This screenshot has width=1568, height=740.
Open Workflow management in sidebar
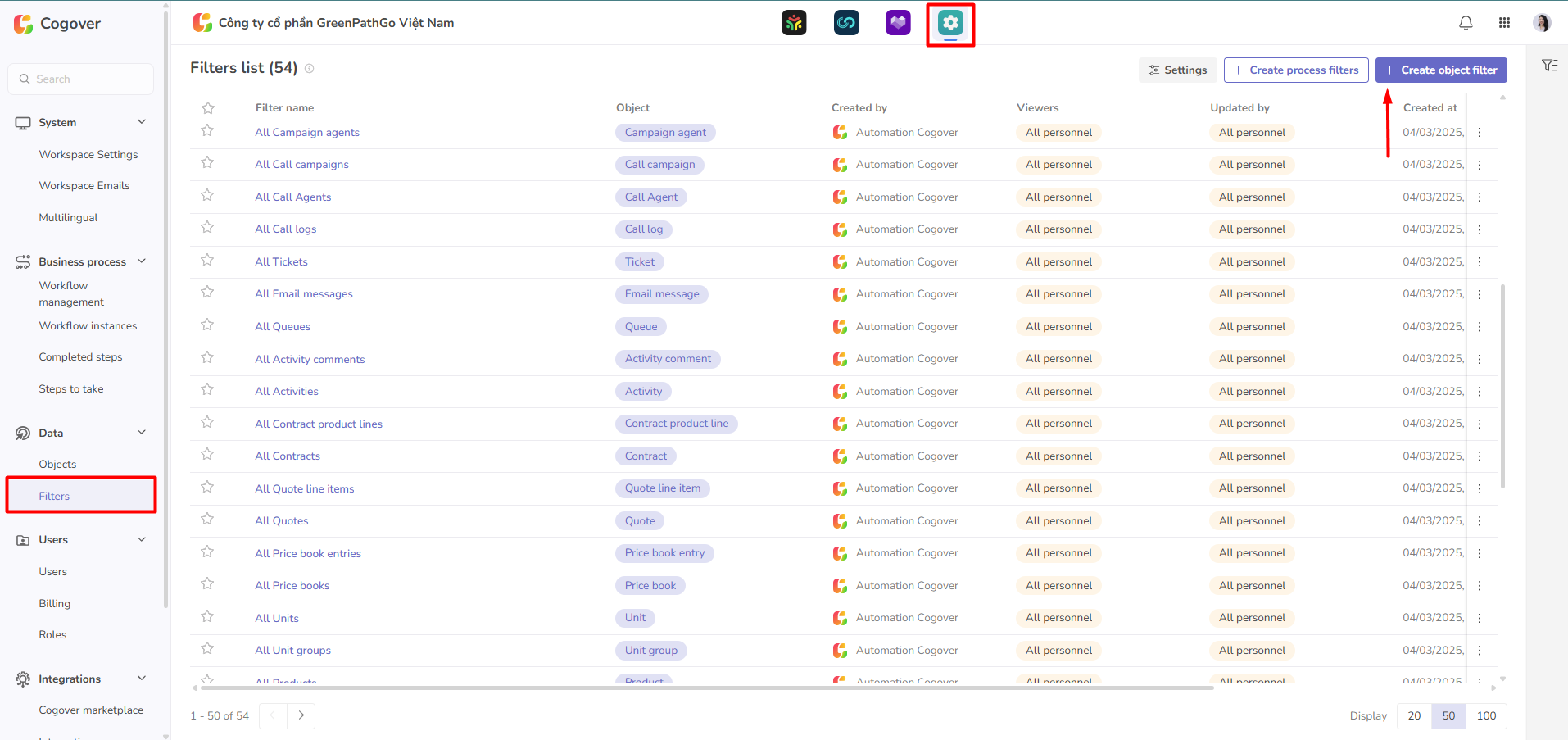click(x=71, y=293)
